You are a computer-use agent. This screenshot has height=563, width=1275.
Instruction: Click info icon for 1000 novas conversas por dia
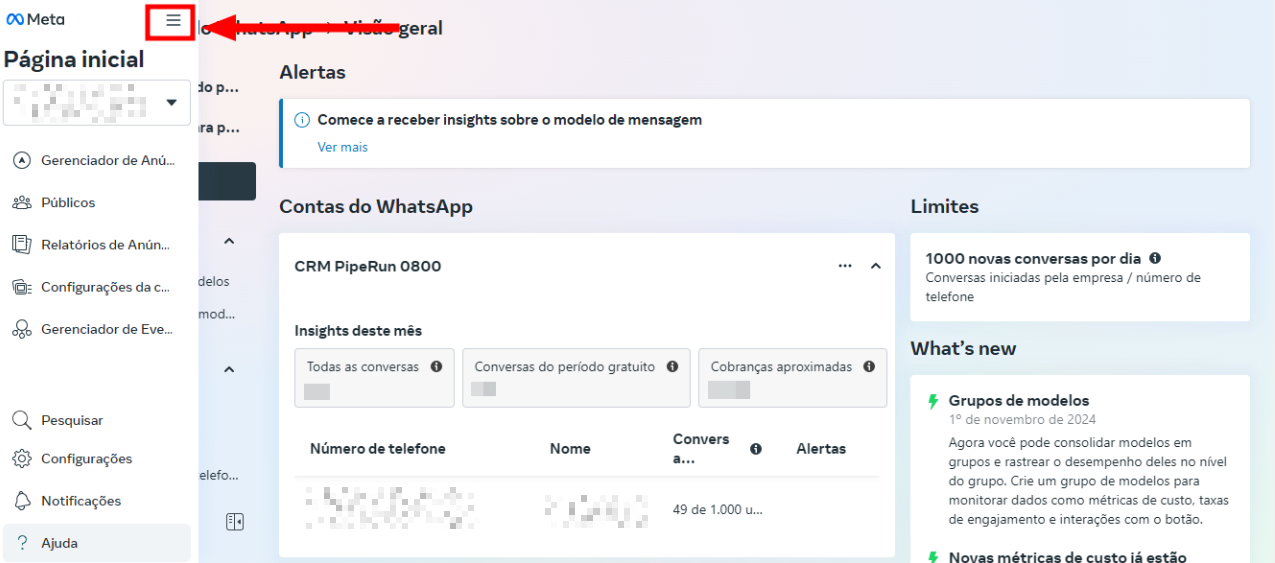click(x=1155, y=258)
